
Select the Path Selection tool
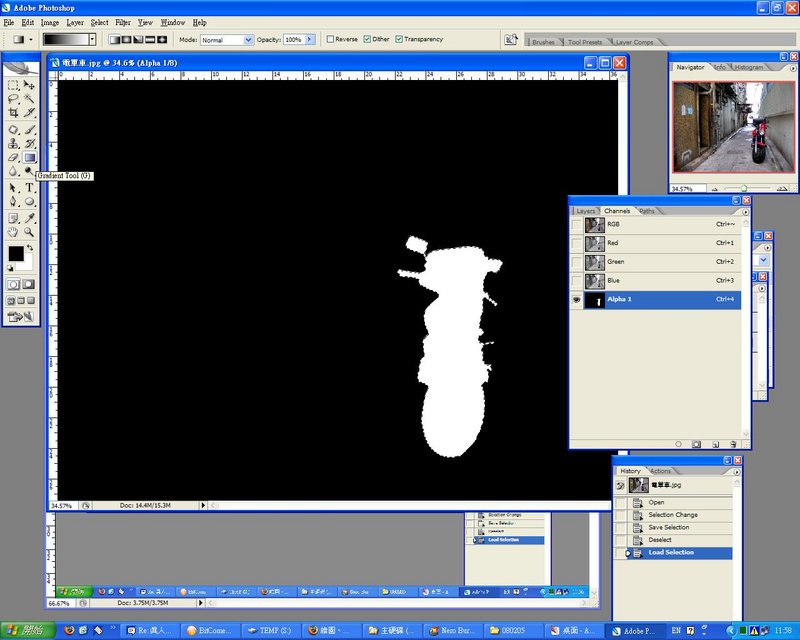click(13, 188)
